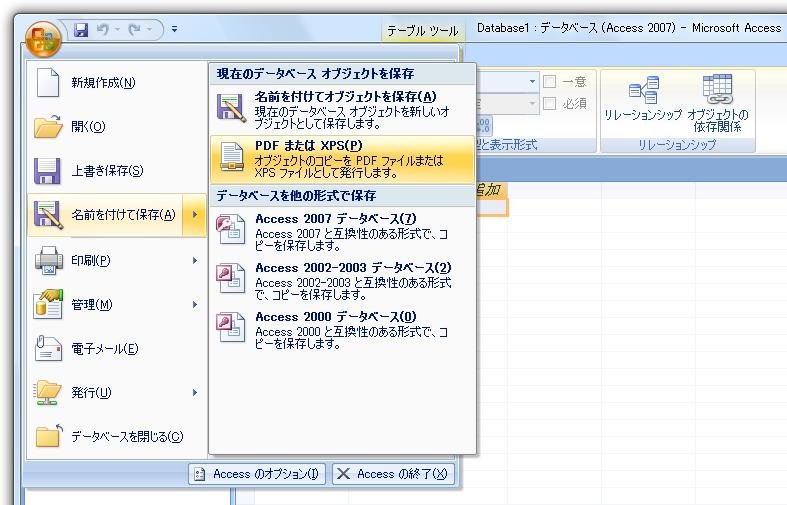Choose the 上書き保存(S) menu entry
Screen dimensions: 787x505
[116, 171]
